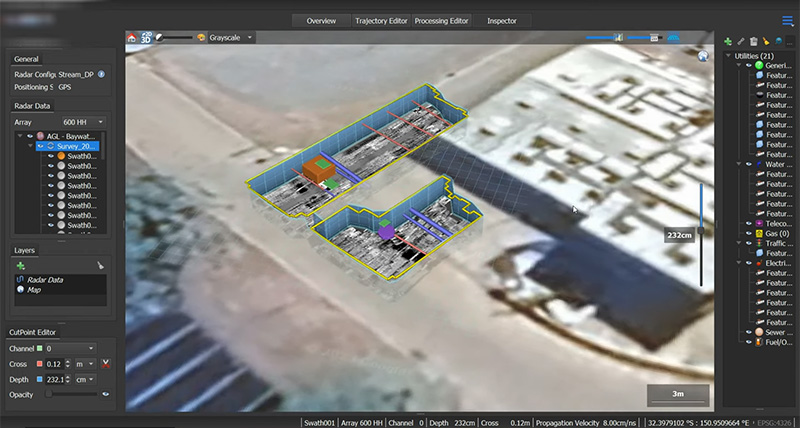Image resolution: width=800 pixels, height=428 pixels.
Task: Click the broom clear icon in Layers panel
Action: click(x=101, y=265)
